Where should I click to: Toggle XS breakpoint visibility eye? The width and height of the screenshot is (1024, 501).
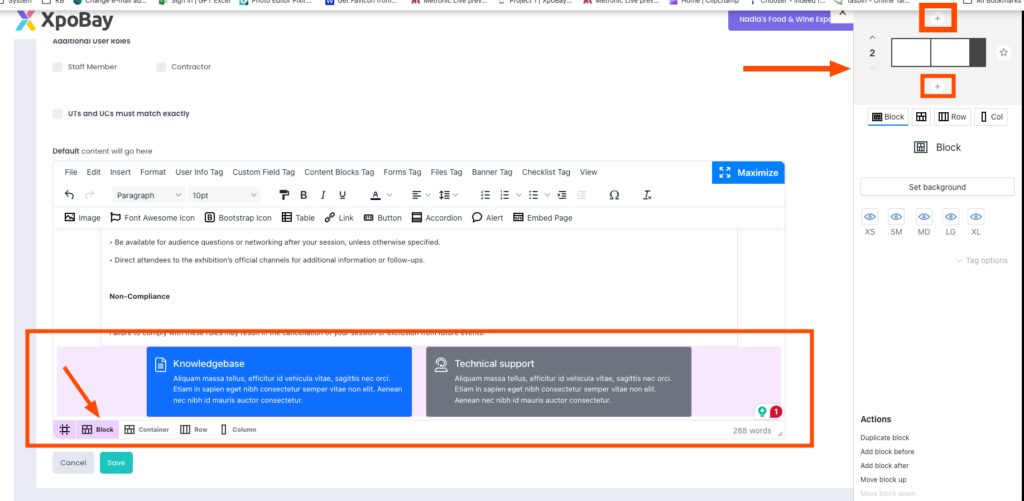click(x=870, y=216)
